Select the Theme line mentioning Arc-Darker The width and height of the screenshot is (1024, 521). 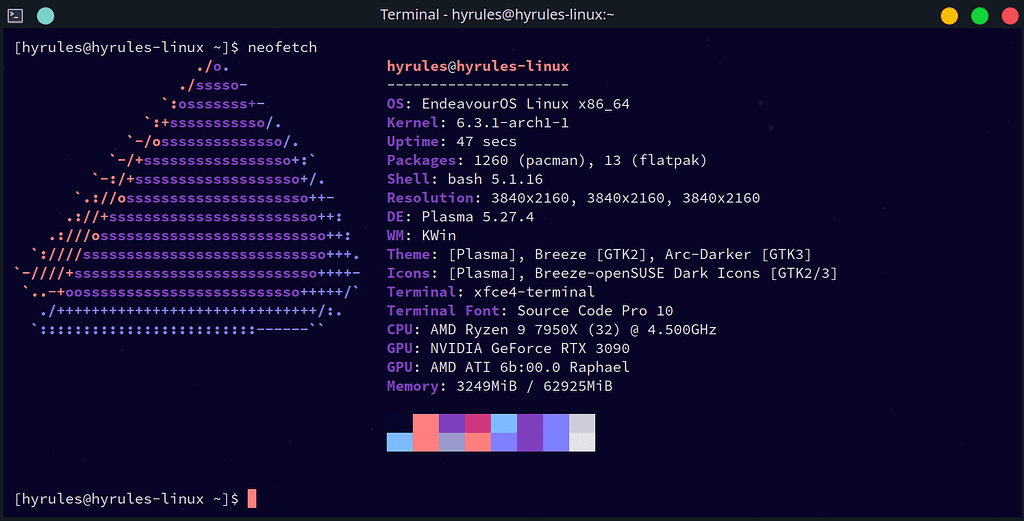tap(599, 255)
